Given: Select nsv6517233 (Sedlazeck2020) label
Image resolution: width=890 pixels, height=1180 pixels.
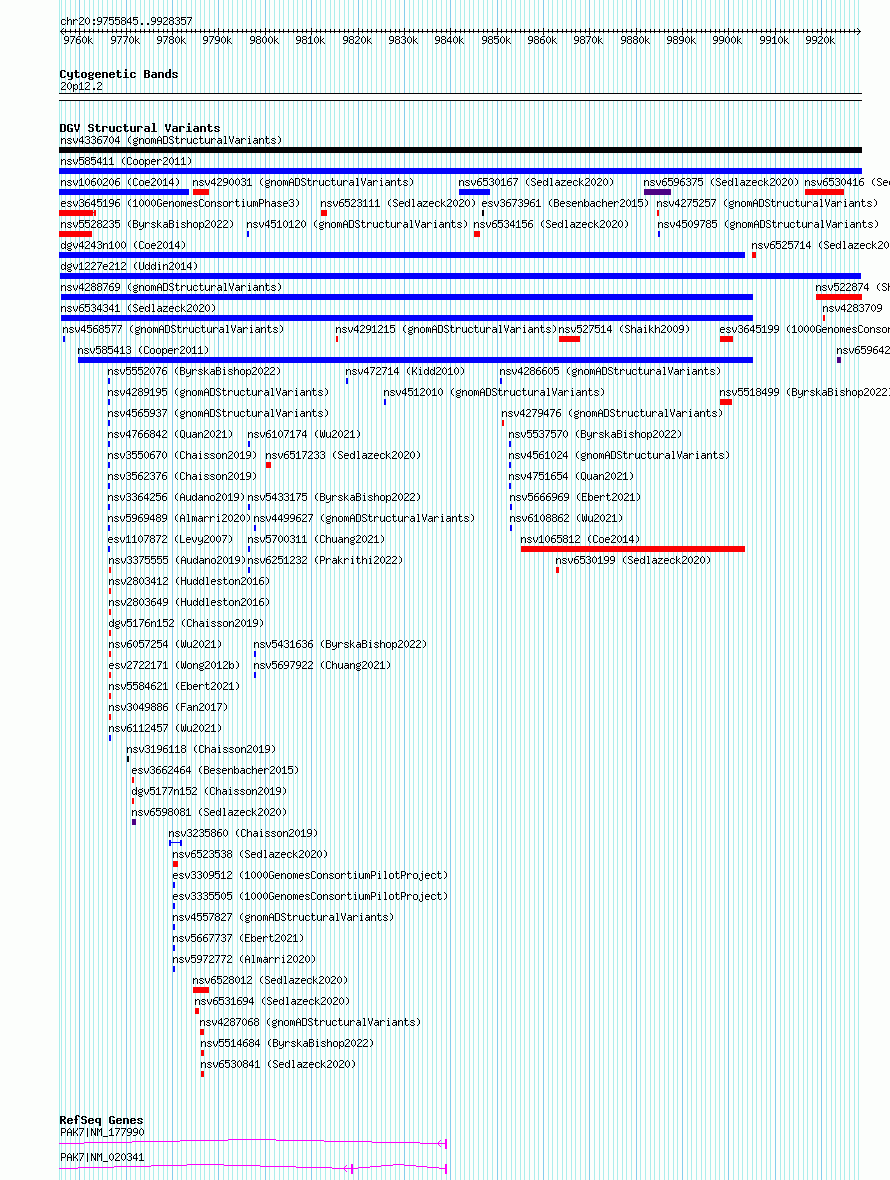Looking at the screenshot, I should 343,456.
